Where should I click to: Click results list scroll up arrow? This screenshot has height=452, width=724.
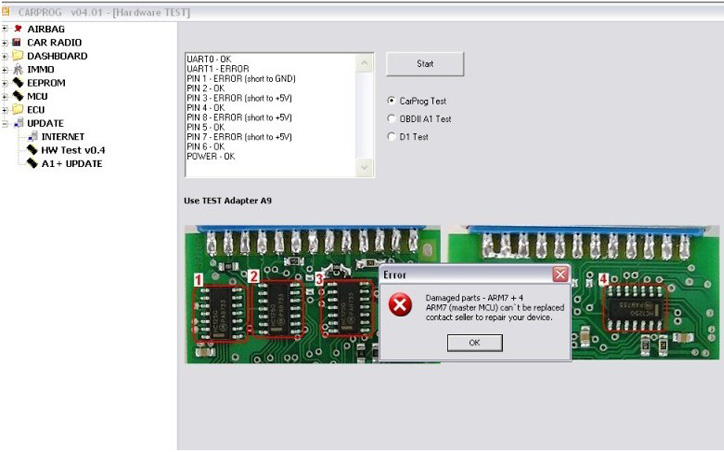[x=364, y=63]
